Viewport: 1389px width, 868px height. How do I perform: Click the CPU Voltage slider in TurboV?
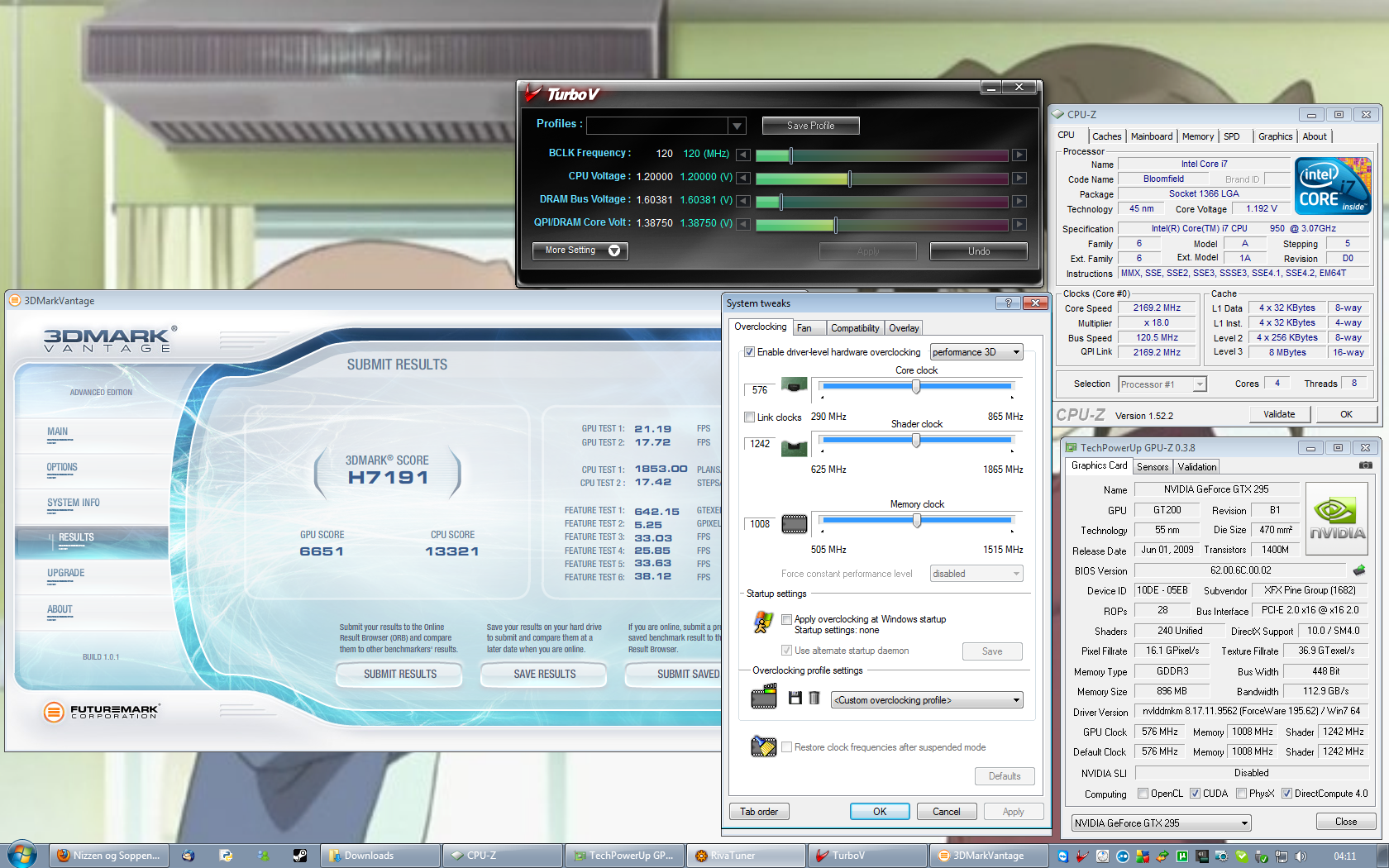pos(882,178)
